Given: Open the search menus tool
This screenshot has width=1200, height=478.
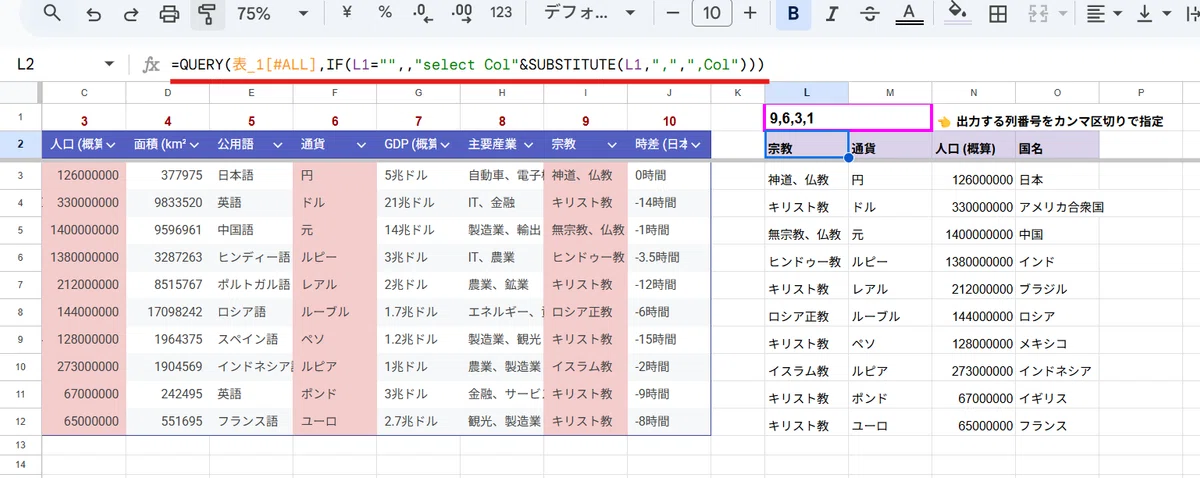Looking at the screenshot, I should point(52,14).
